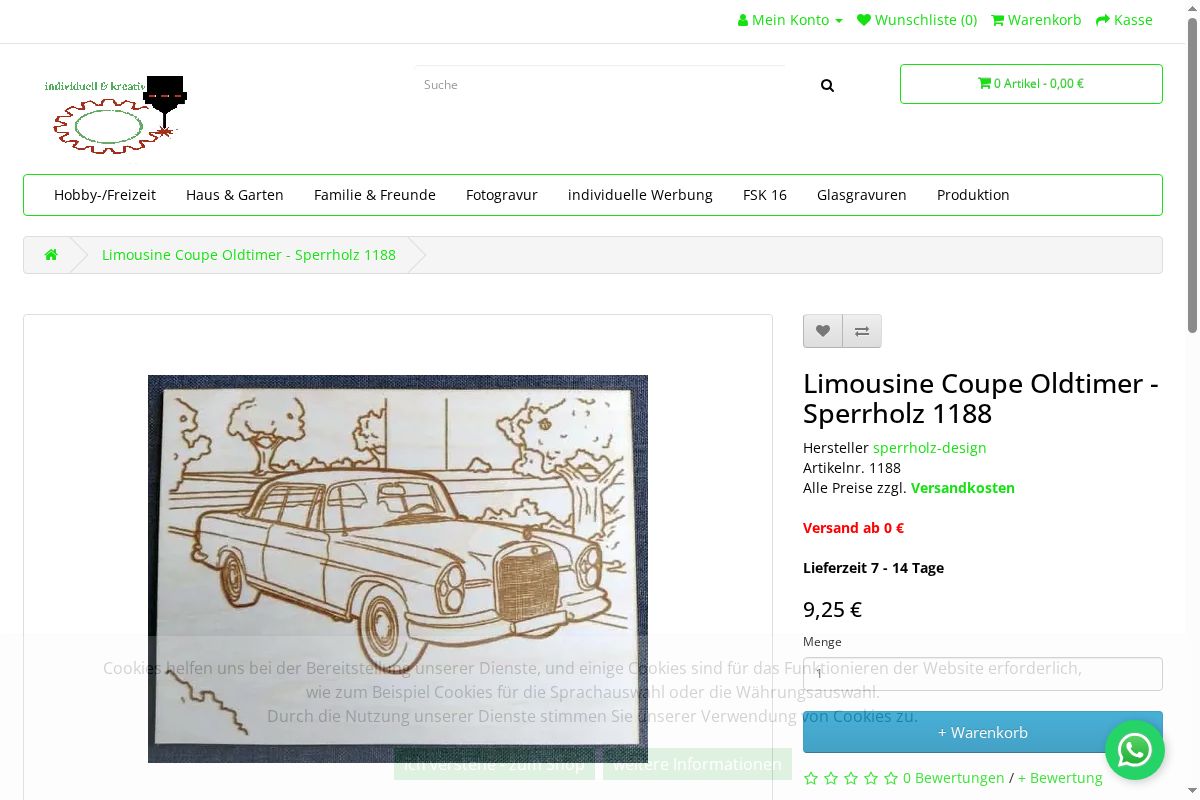
Task: Open Versandkosten link
Action: pyautogui.click(x=963, y=488)
